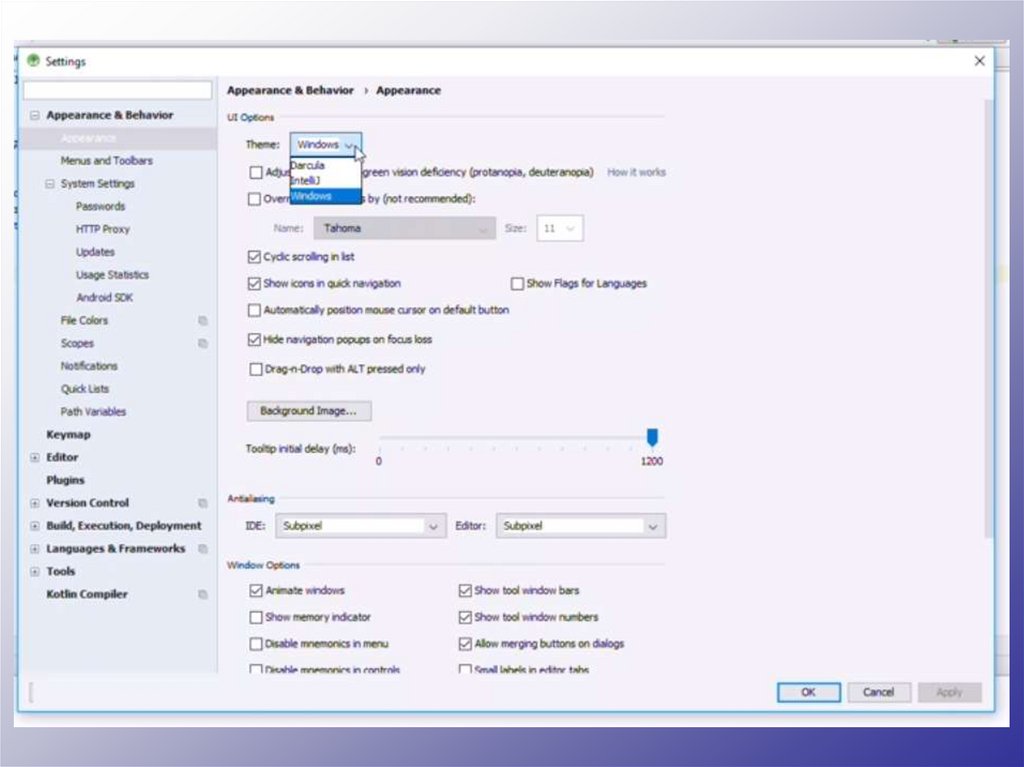The width and height of the screenshot is (1024, 767).
Task: Click the Theme combo box
Action: (325, 144)
